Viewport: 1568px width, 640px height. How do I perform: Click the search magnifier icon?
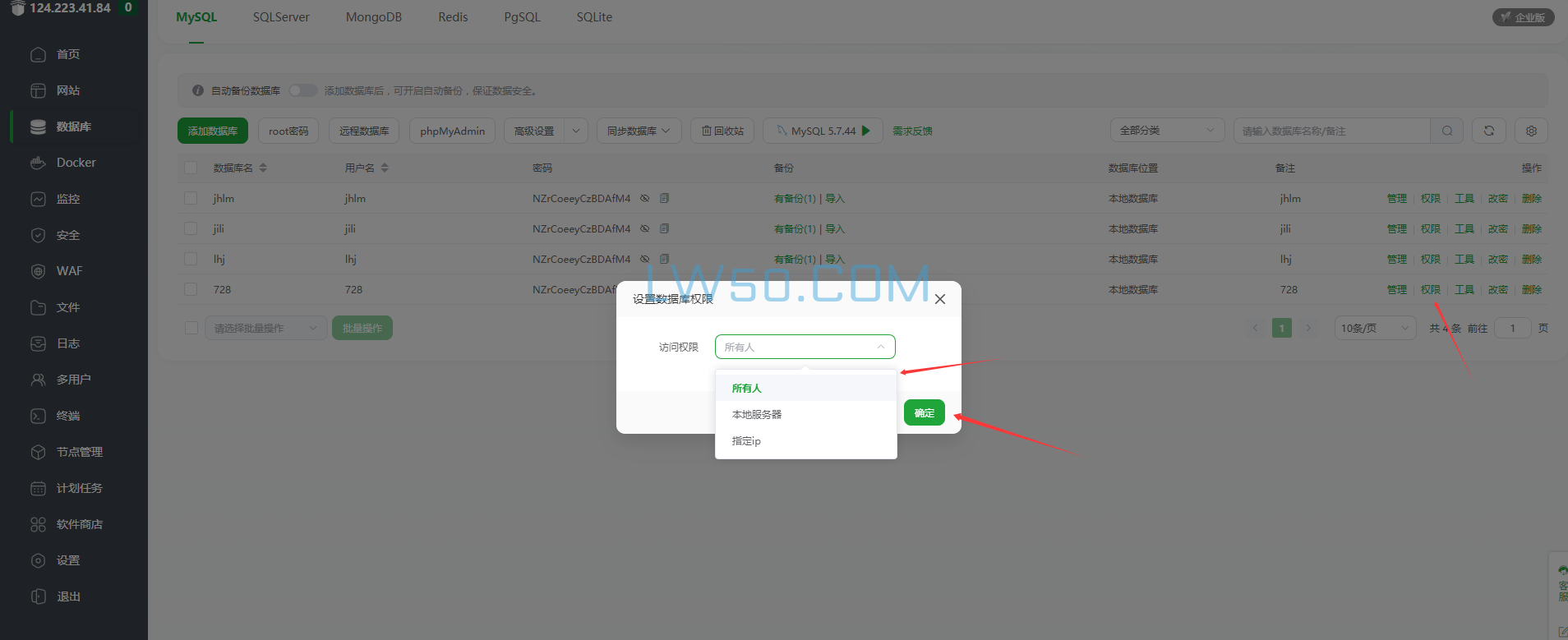point(1446,131)
